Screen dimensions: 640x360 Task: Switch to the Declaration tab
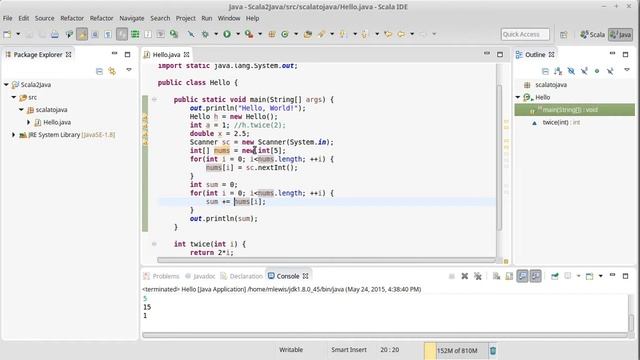(241, 276)
